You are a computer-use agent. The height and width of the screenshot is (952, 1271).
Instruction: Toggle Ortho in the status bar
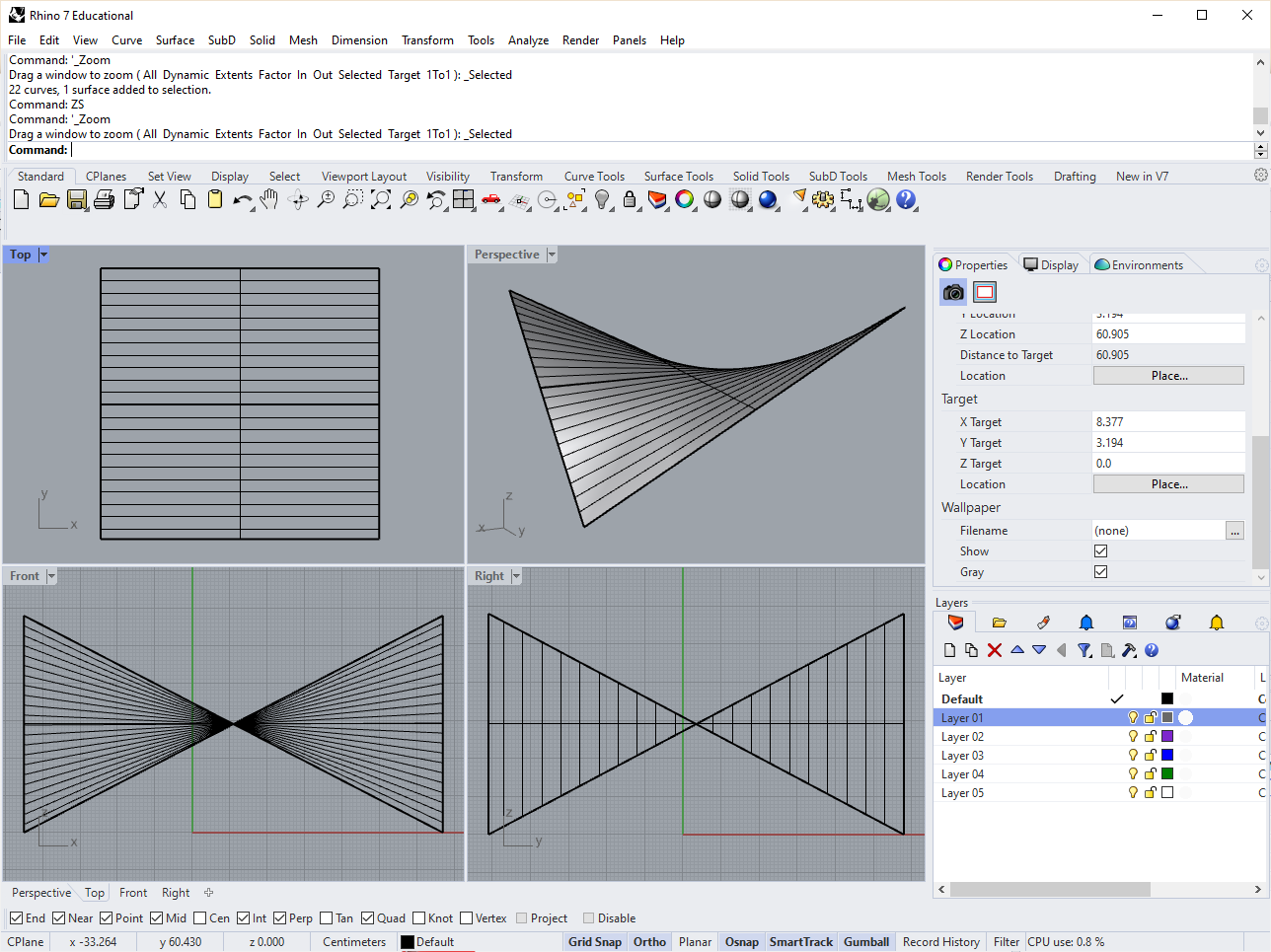point(649,942)
